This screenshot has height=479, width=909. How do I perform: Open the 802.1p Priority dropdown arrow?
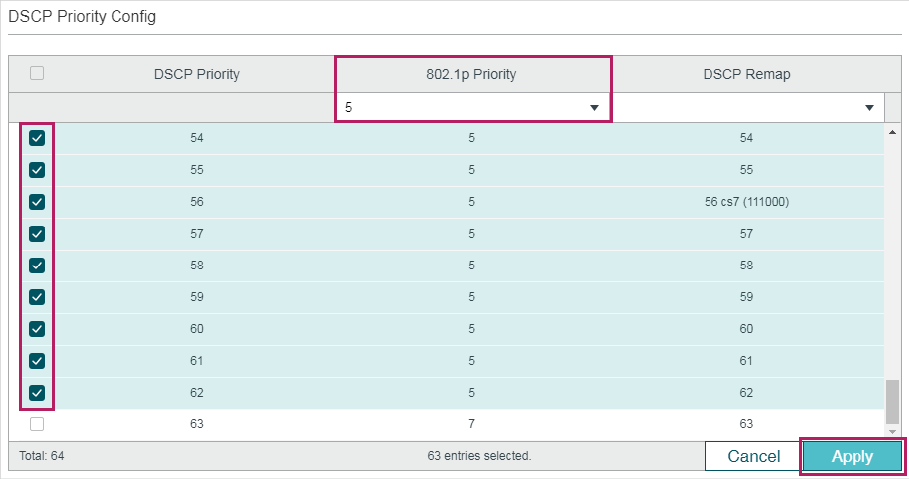click(594, 107)
